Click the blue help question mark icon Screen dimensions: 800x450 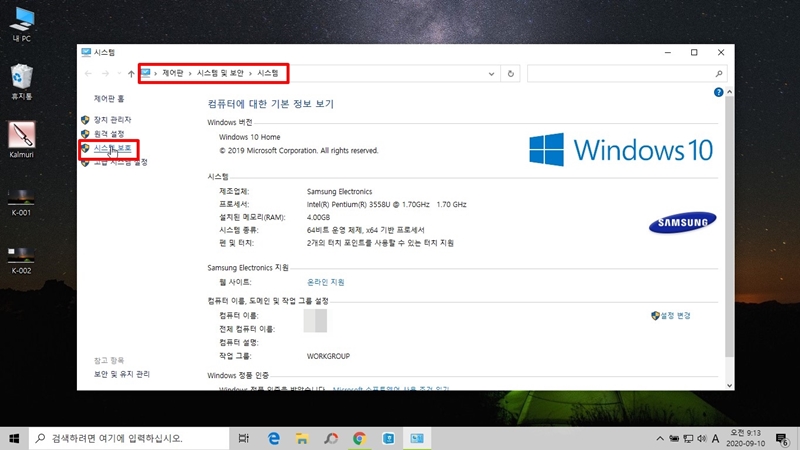click(x=718, y=92)
